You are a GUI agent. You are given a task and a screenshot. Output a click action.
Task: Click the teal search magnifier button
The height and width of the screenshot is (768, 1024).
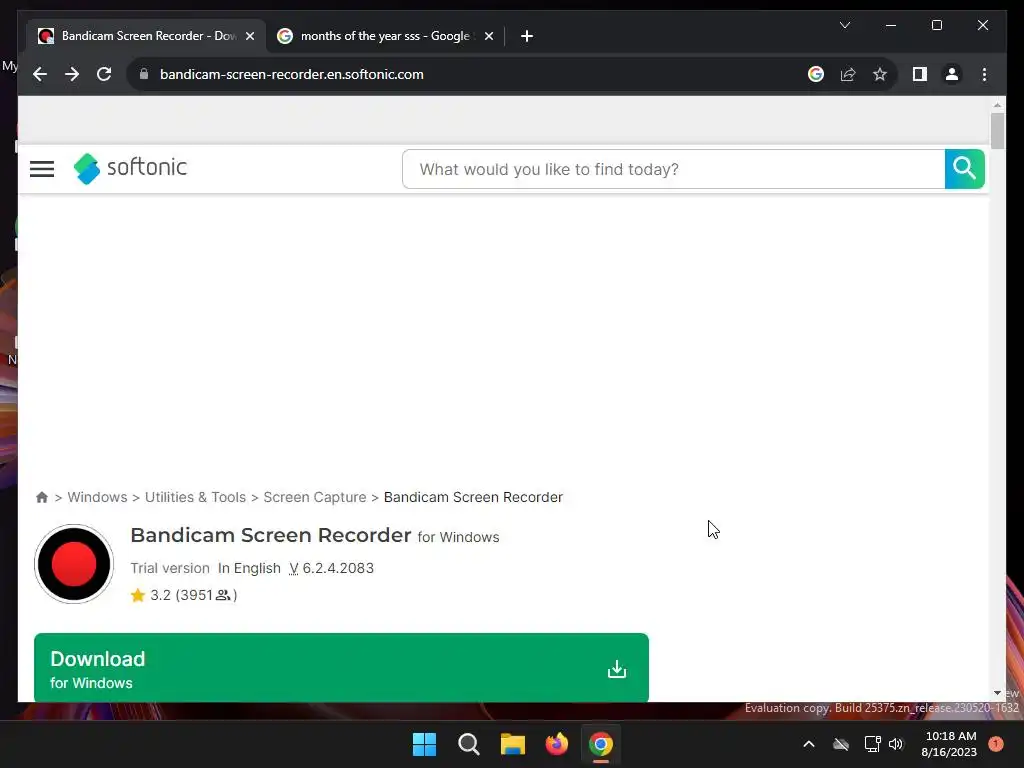click(965, 169)
